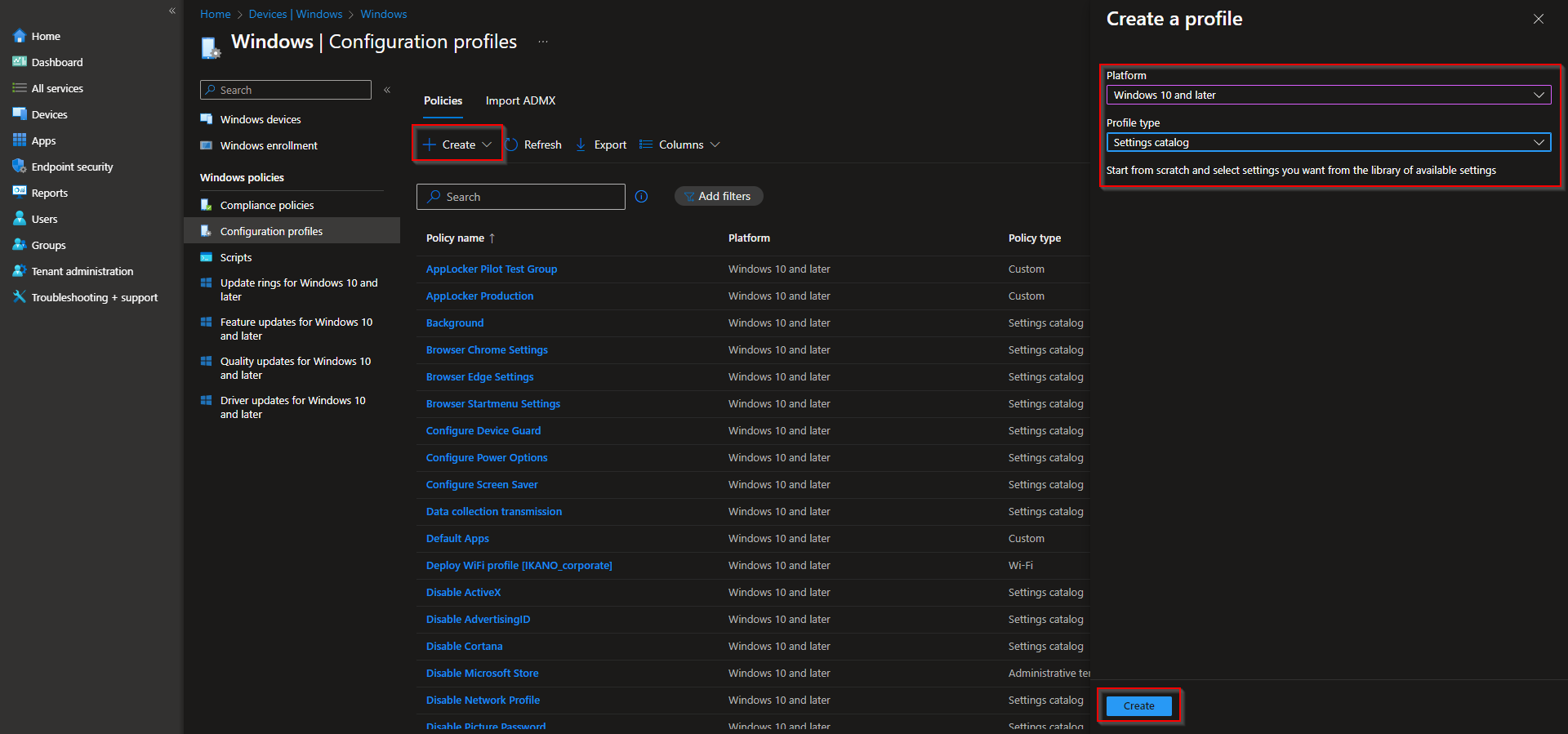Click the Windows blade menu Search box
This screenshot has width=1568, height=734.
(x=286, y=90)
